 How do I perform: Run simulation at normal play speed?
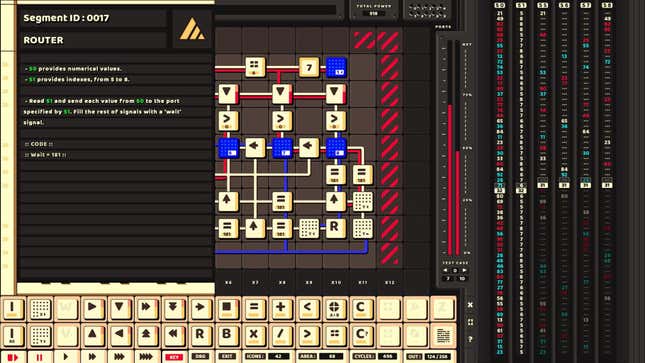pyautogui.click(x=66, y=357)
